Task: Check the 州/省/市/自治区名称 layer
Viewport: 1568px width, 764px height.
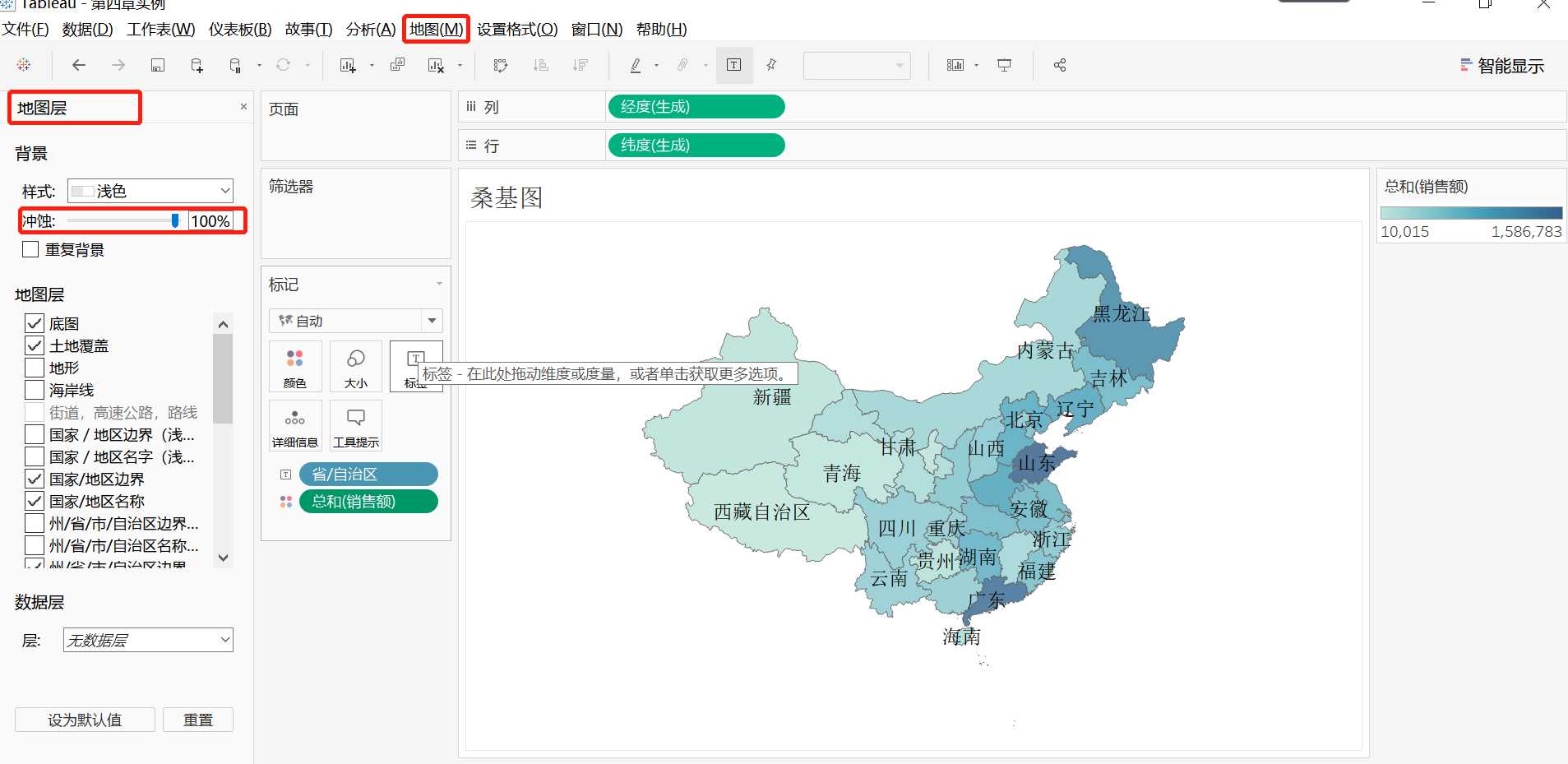Action: [35, 545]
